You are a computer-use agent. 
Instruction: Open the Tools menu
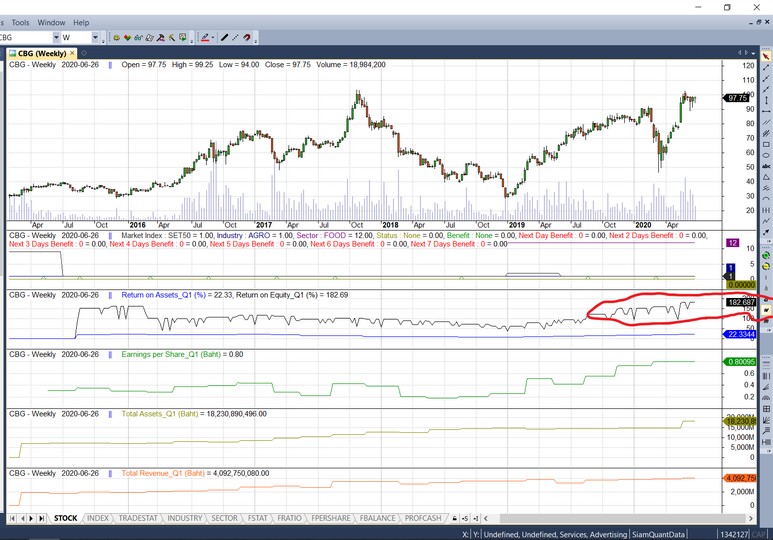click(20, 22)
